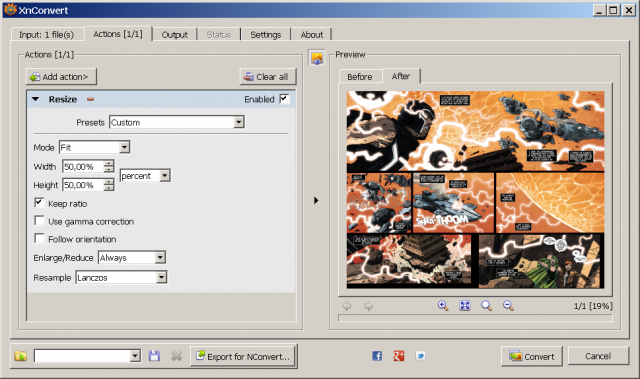
Task: Open the Resample Lanczos dropdown
Action: (121, 277)
